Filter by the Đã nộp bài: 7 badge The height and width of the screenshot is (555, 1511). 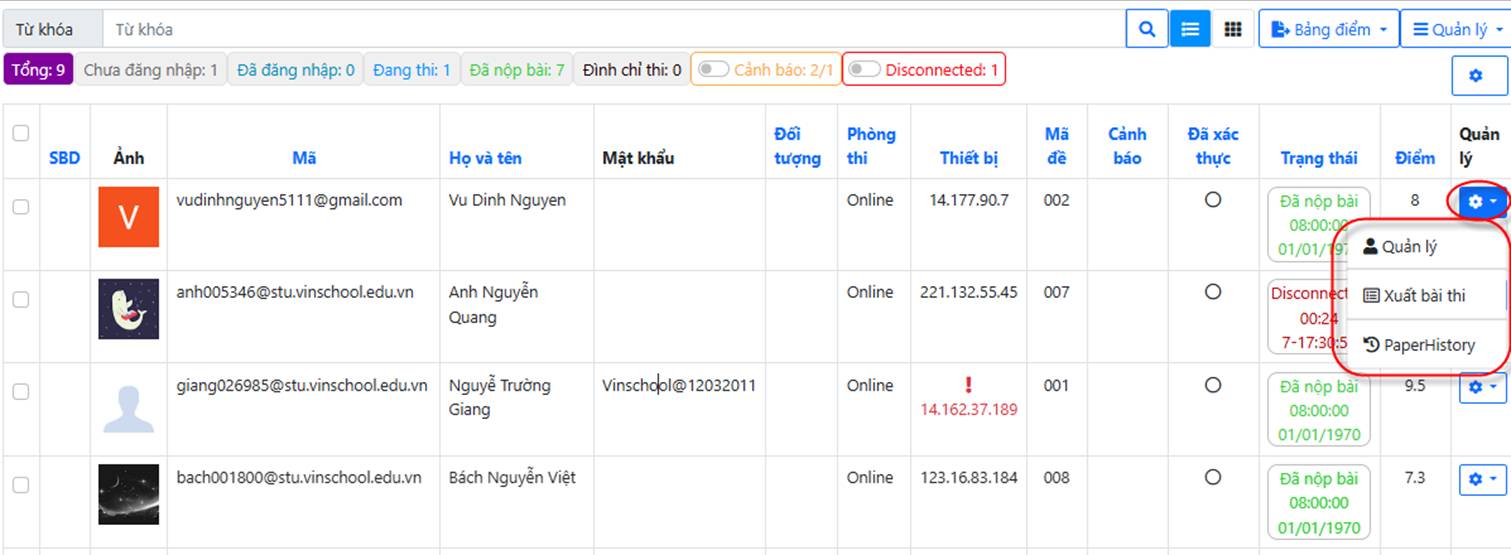tap(517, 70)
